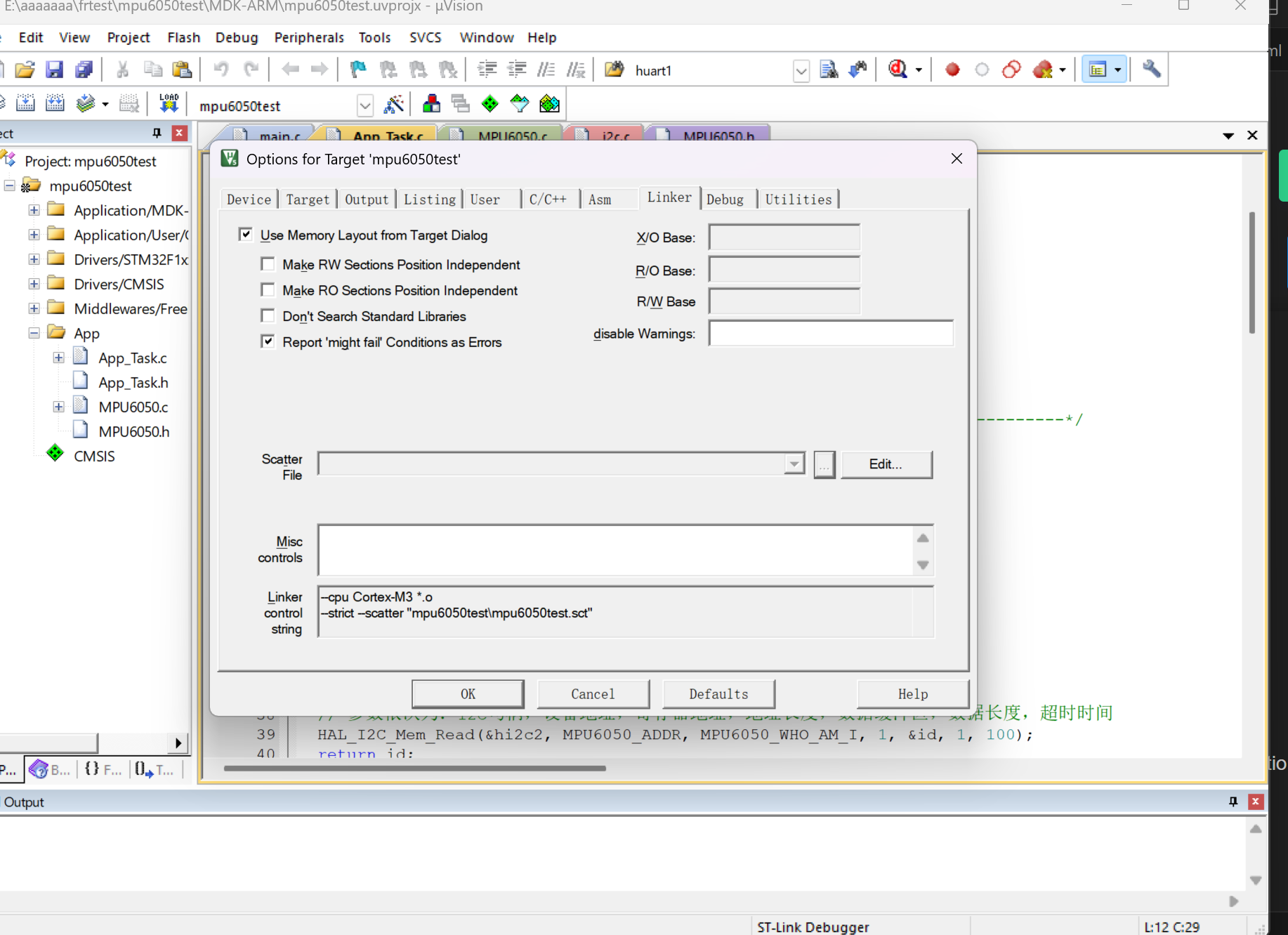Click the R/O Base input field
This screenshot has width=1288, height=935.
784,270
